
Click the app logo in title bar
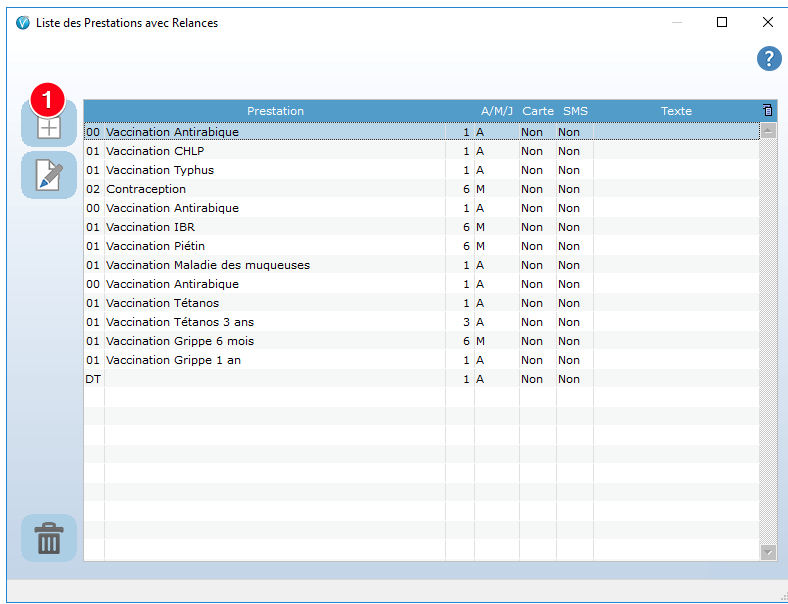[23, 23]
